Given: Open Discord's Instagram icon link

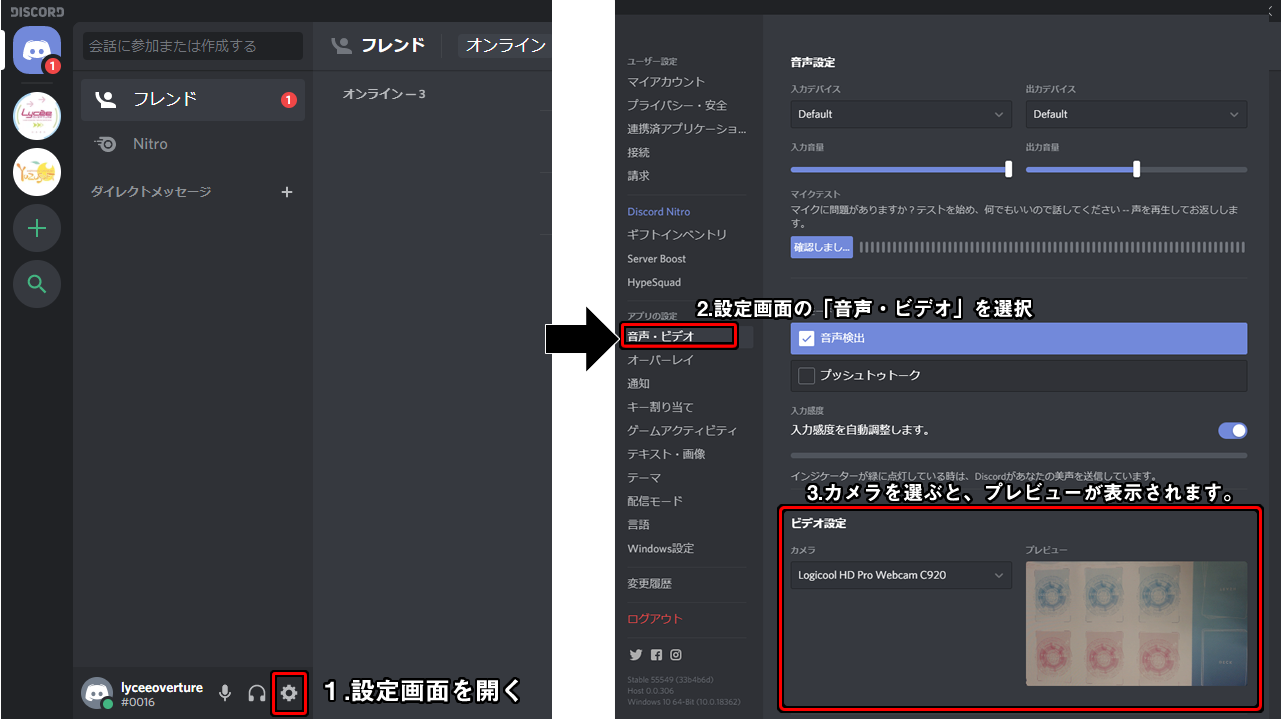Looking at the screenshot, I should [676, 655].
